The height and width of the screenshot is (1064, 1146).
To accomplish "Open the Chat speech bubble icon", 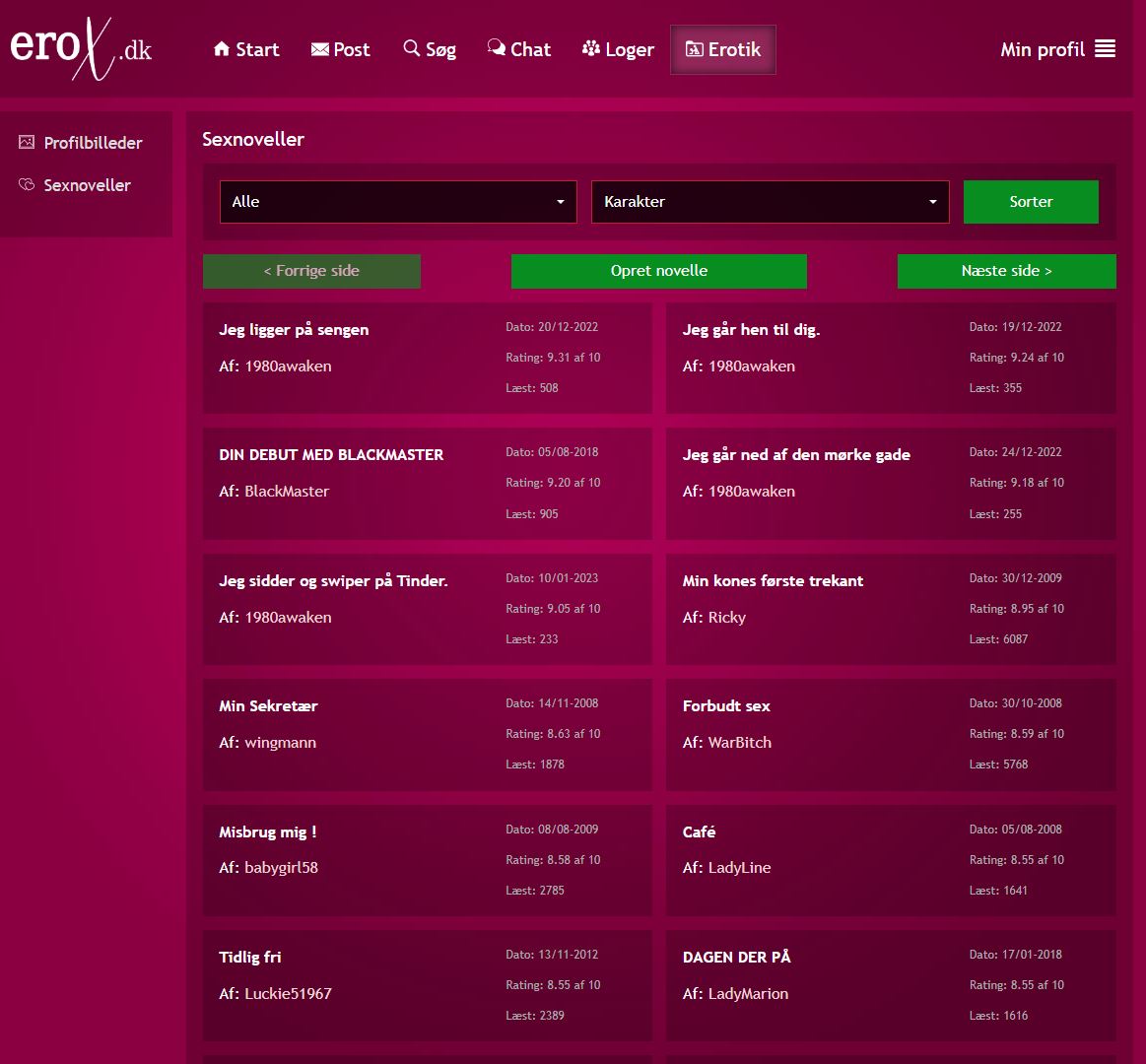I will pyautogui.click(x=496, y=48).
